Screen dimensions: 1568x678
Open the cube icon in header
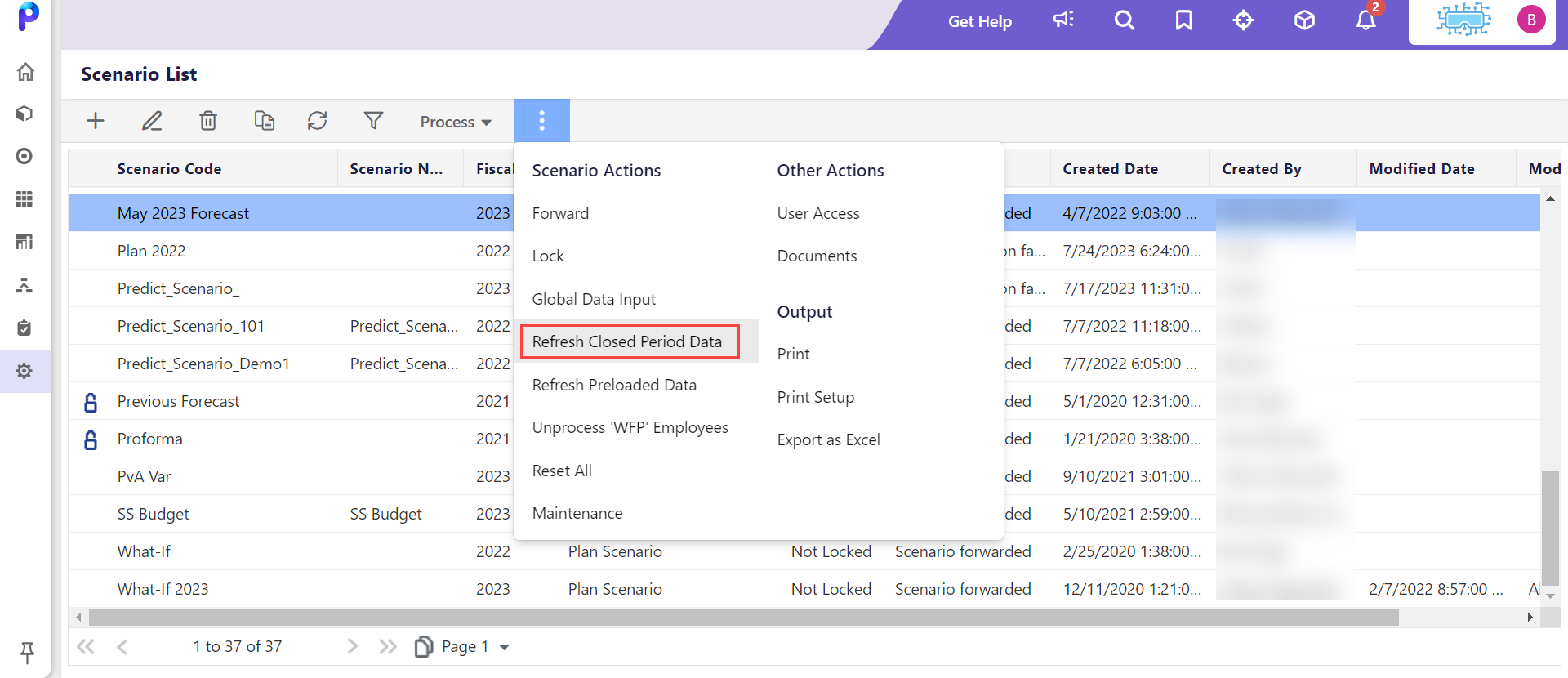coord(1304,20)
